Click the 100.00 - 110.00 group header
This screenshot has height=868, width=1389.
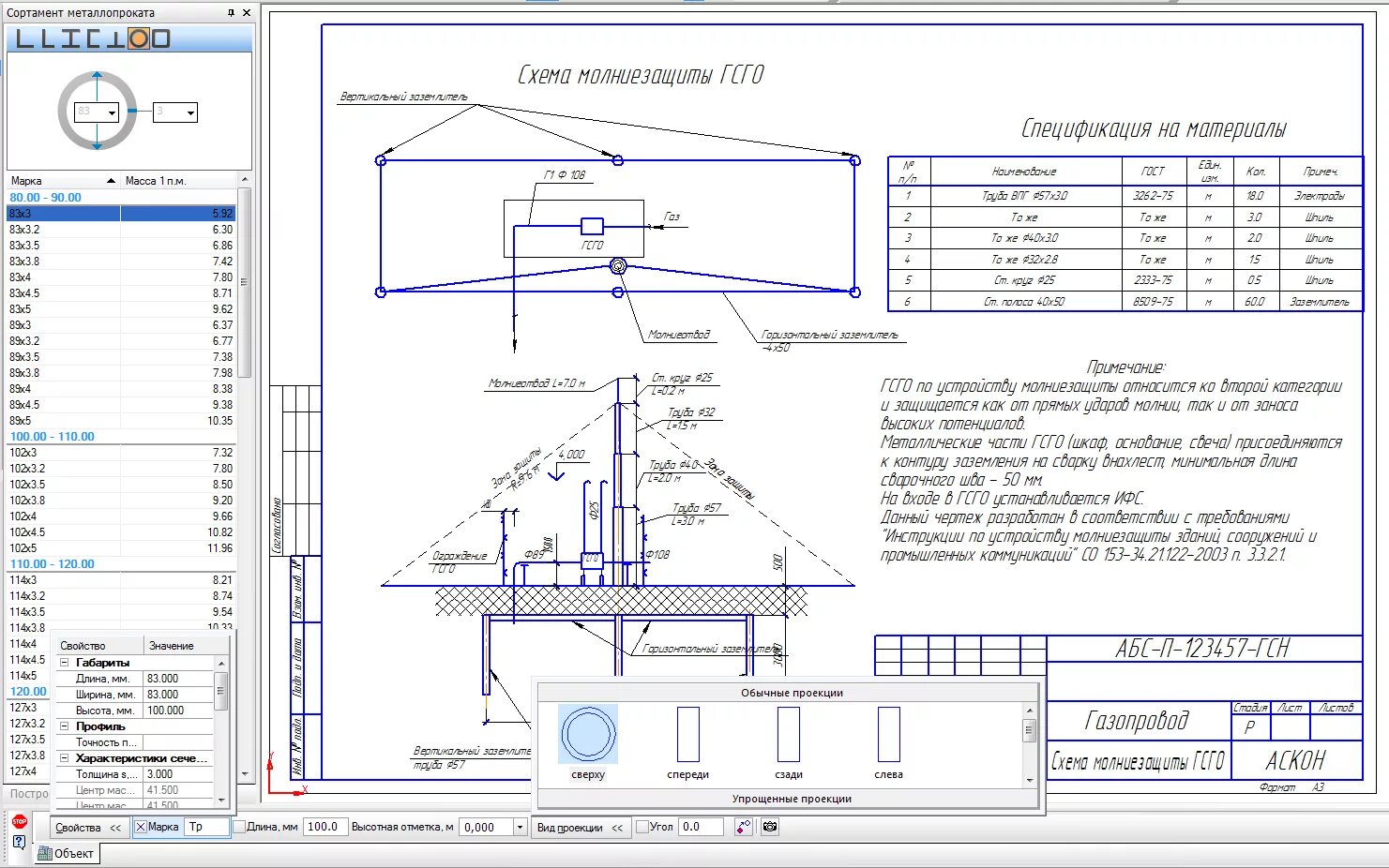click(121, 437)
